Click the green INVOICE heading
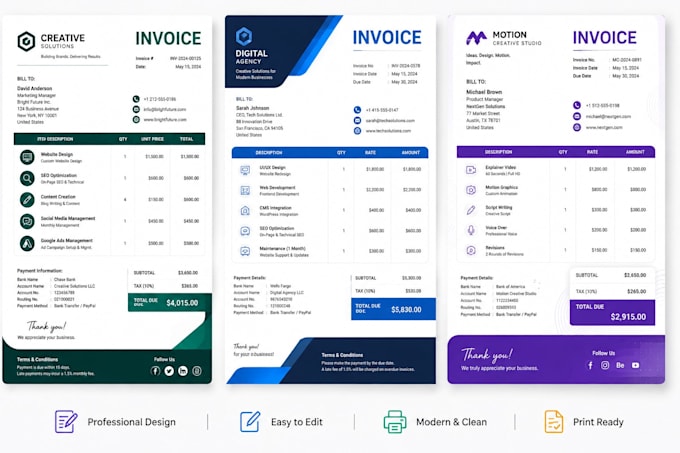Image resolution: width=680 pixels, height=453 pixels. click(x=168, y=39)
